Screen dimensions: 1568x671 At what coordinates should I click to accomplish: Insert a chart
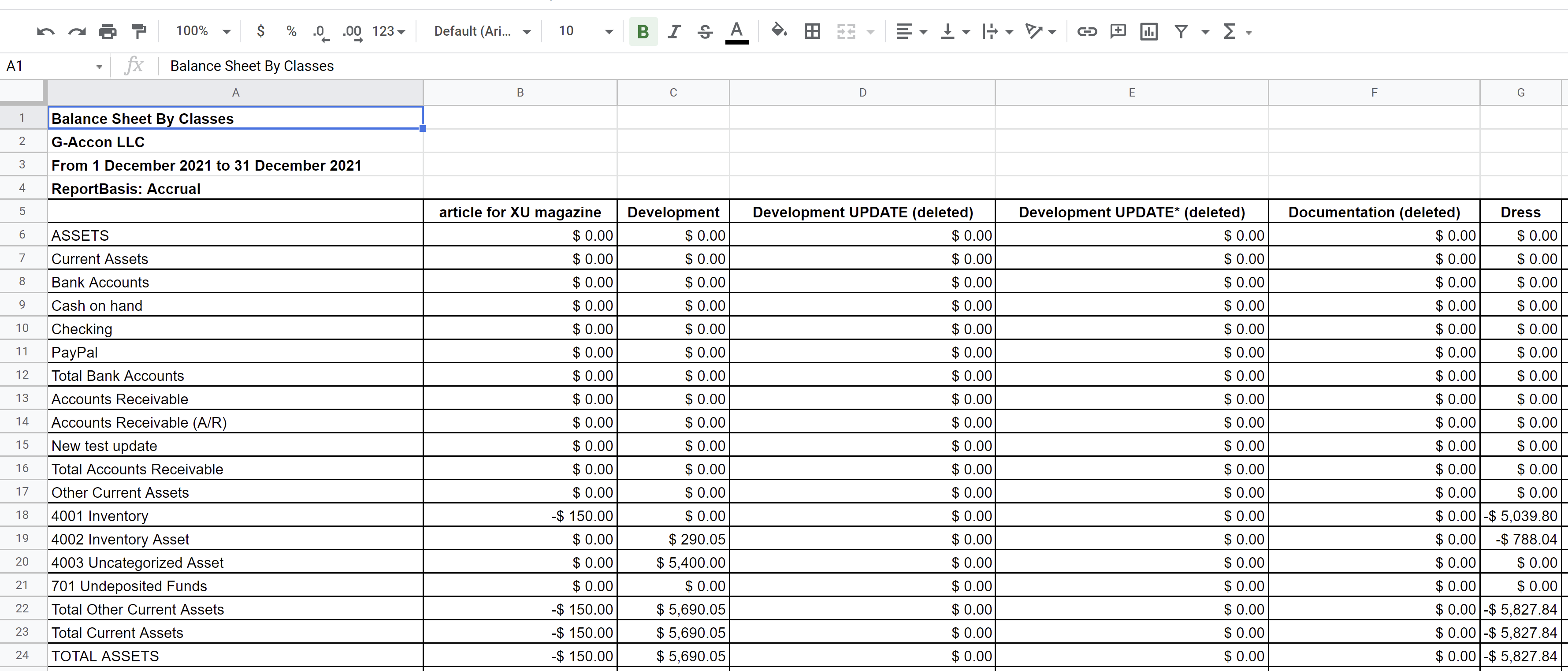click(1148, 31)
